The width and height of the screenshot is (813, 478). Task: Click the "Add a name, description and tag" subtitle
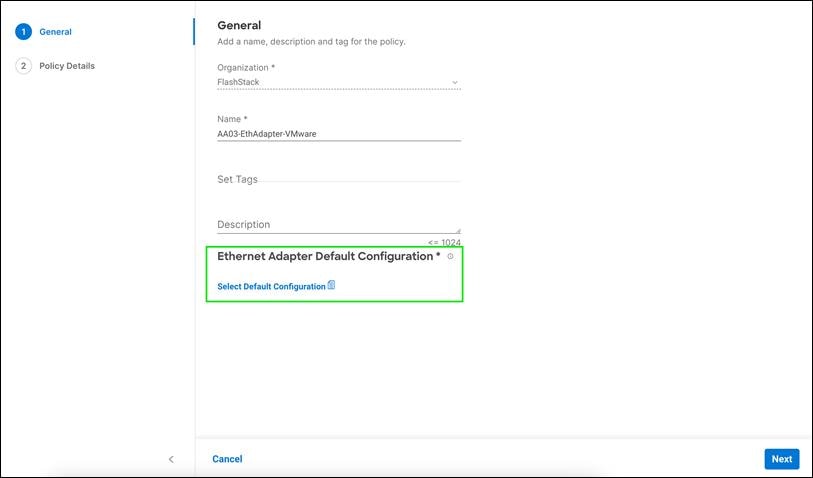tap(311, 41)
